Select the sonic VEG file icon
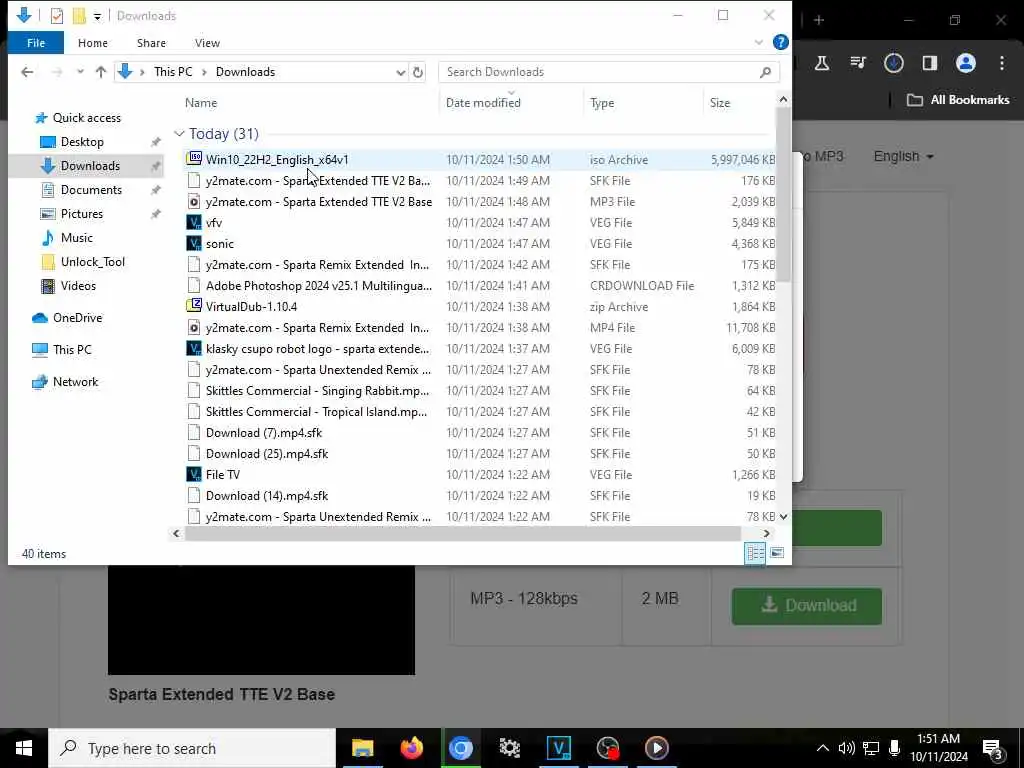The height and width of the screenshot is (768, 1024). coord(194,243)
